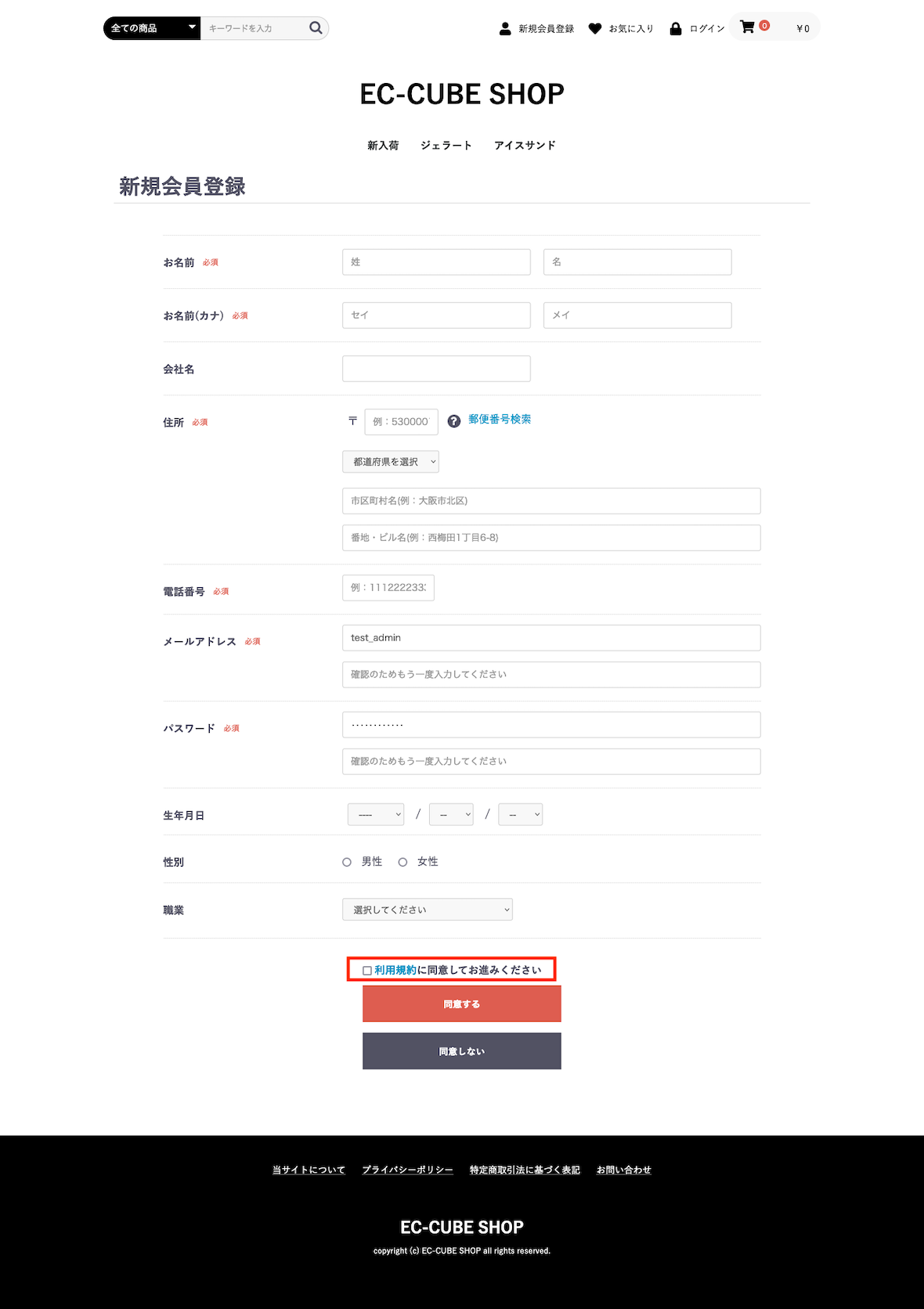The width and height of the screenshot is (924, 1309).
Task: Click the person icon for 新規会員登録
Action: 505,29
